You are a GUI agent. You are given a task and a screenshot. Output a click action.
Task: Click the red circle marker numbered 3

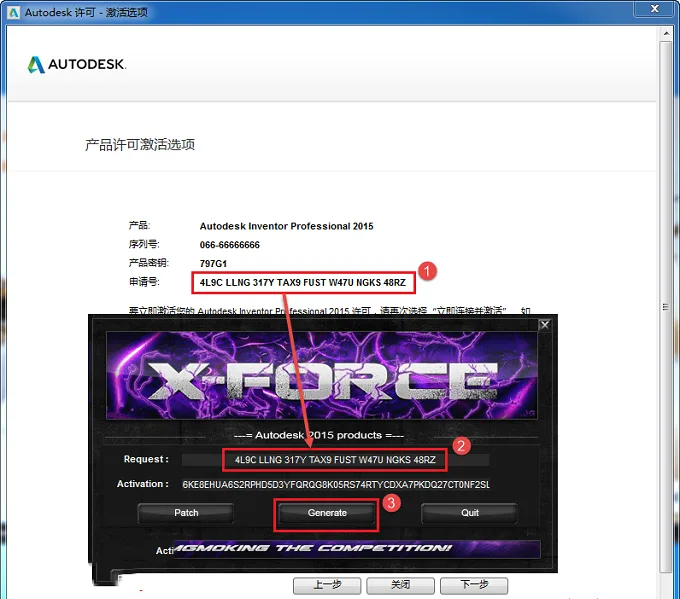pos(391,503)
